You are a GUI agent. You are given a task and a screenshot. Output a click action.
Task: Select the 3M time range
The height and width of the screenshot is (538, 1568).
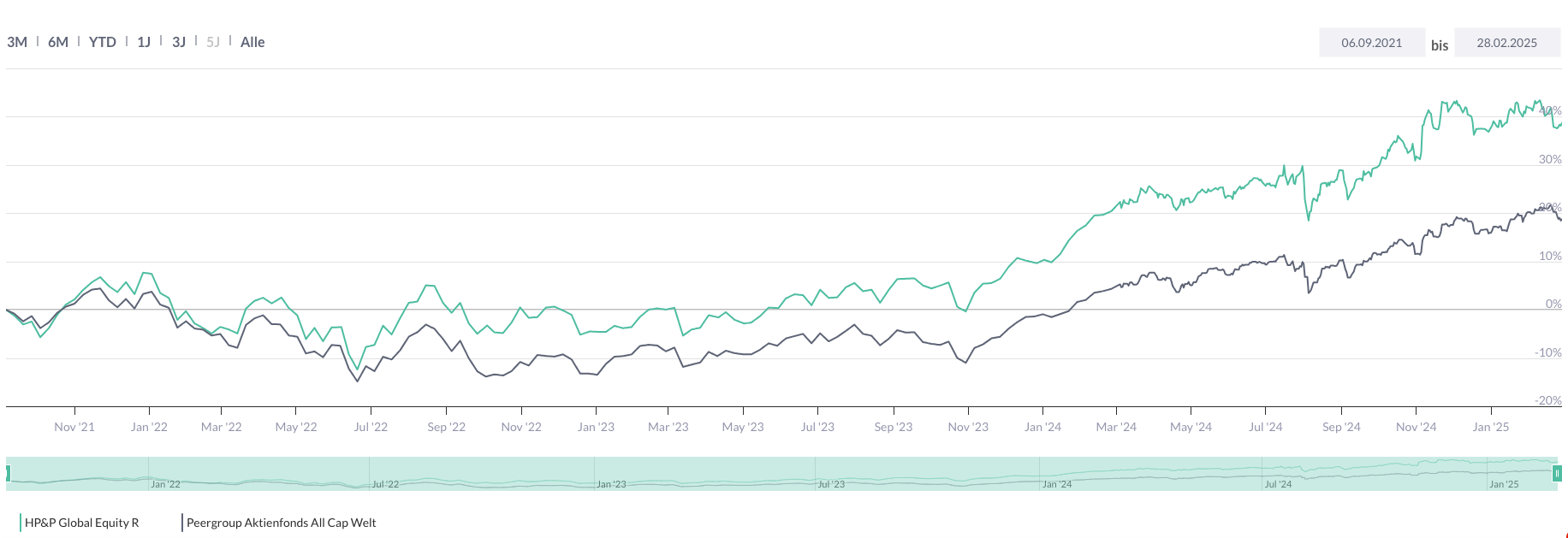17,42
